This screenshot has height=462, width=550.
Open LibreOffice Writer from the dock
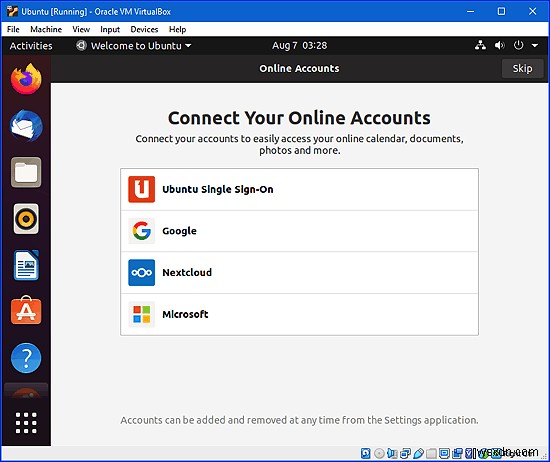click(26, 265)
